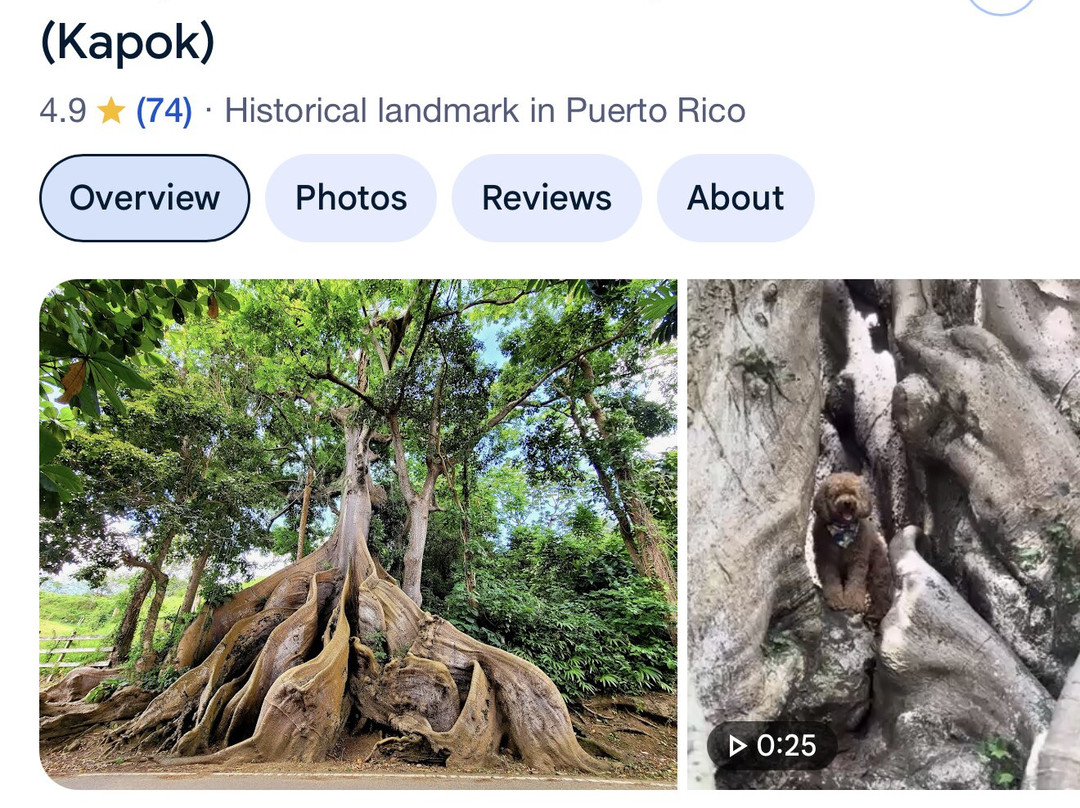Viewport: 1080px width, 808px height.
Task: Switch to the Overview tab
Action: tap(144, 198)
